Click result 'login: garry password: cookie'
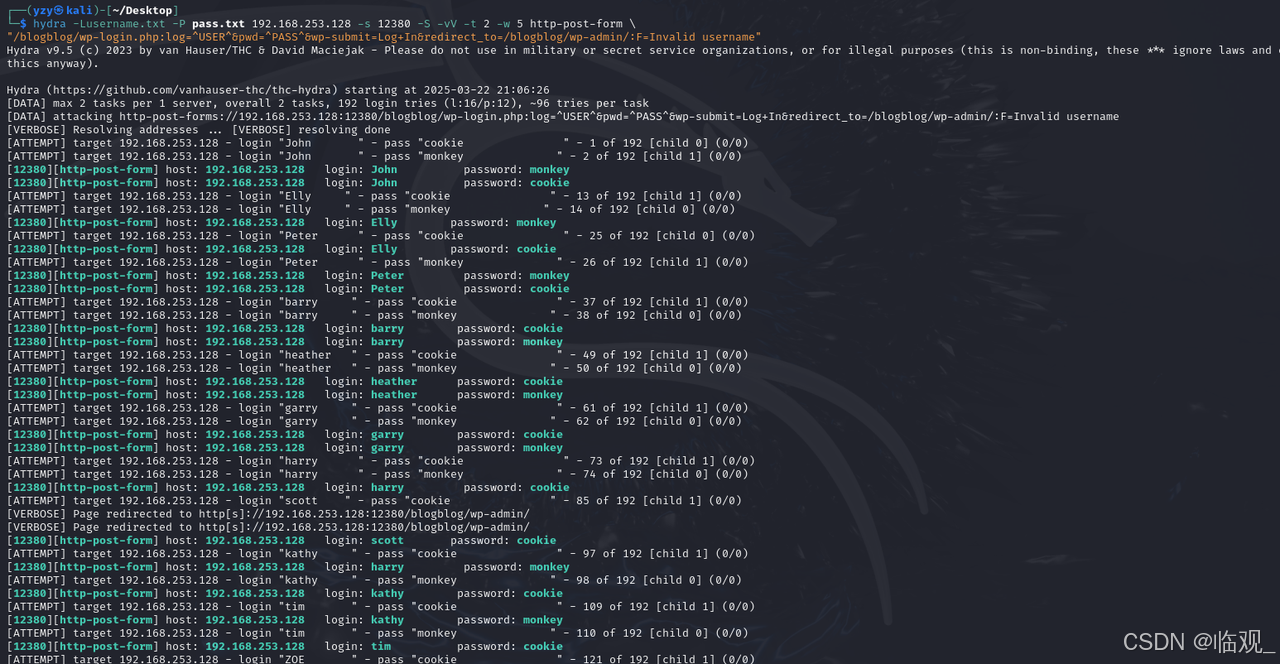Screen dimensions: 1280x664 click(285, 434)
